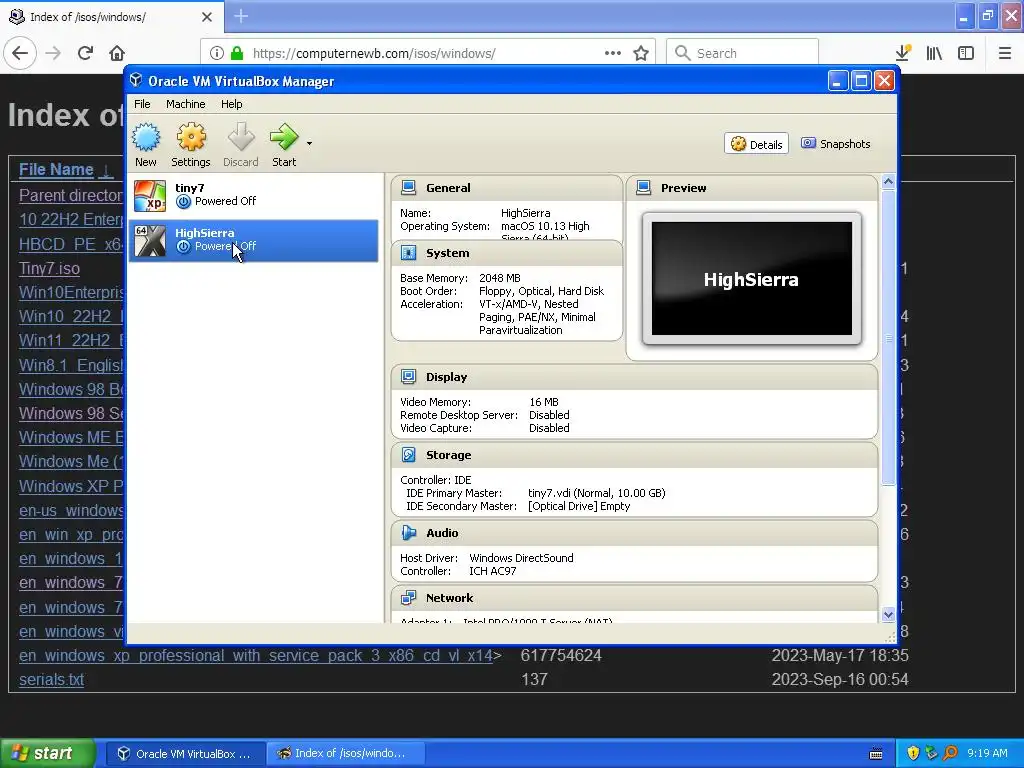Click the Display section monitor icon
Screen dimensions: 1024x768
coord(409,377)
